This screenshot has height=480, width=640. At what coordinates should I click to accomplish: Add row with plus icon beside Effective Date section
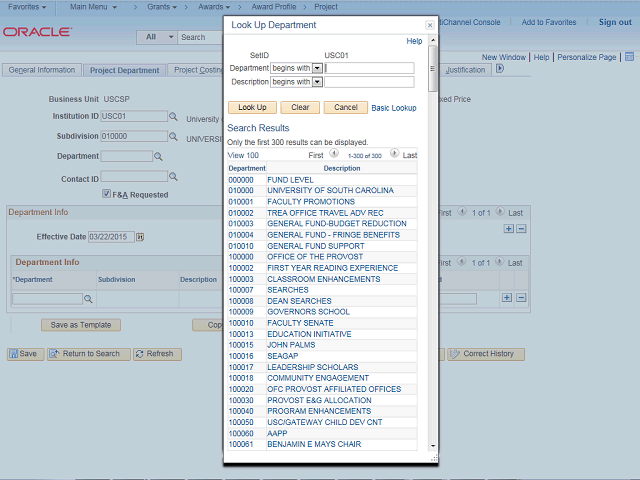pyautogui.click(x=509, y=229)
